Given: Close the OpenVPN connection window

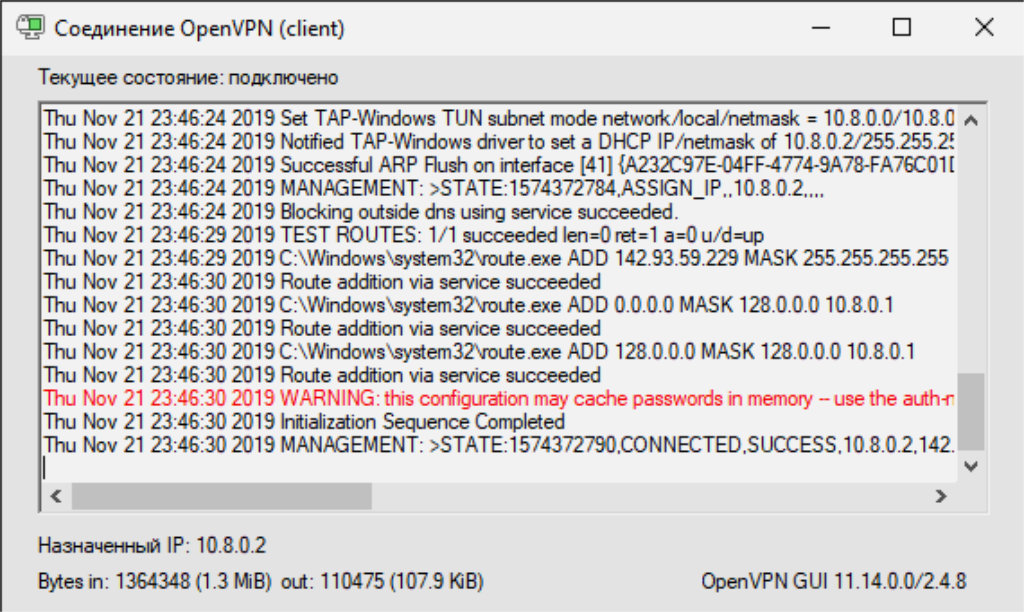Looking at the screenshot, I should (x=981, y=28).
